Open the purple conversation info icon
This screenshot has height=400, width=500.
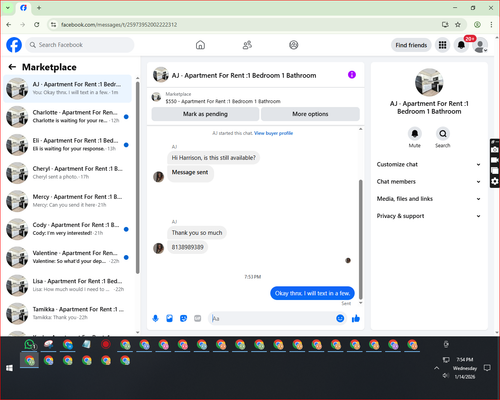pos(352,75)
